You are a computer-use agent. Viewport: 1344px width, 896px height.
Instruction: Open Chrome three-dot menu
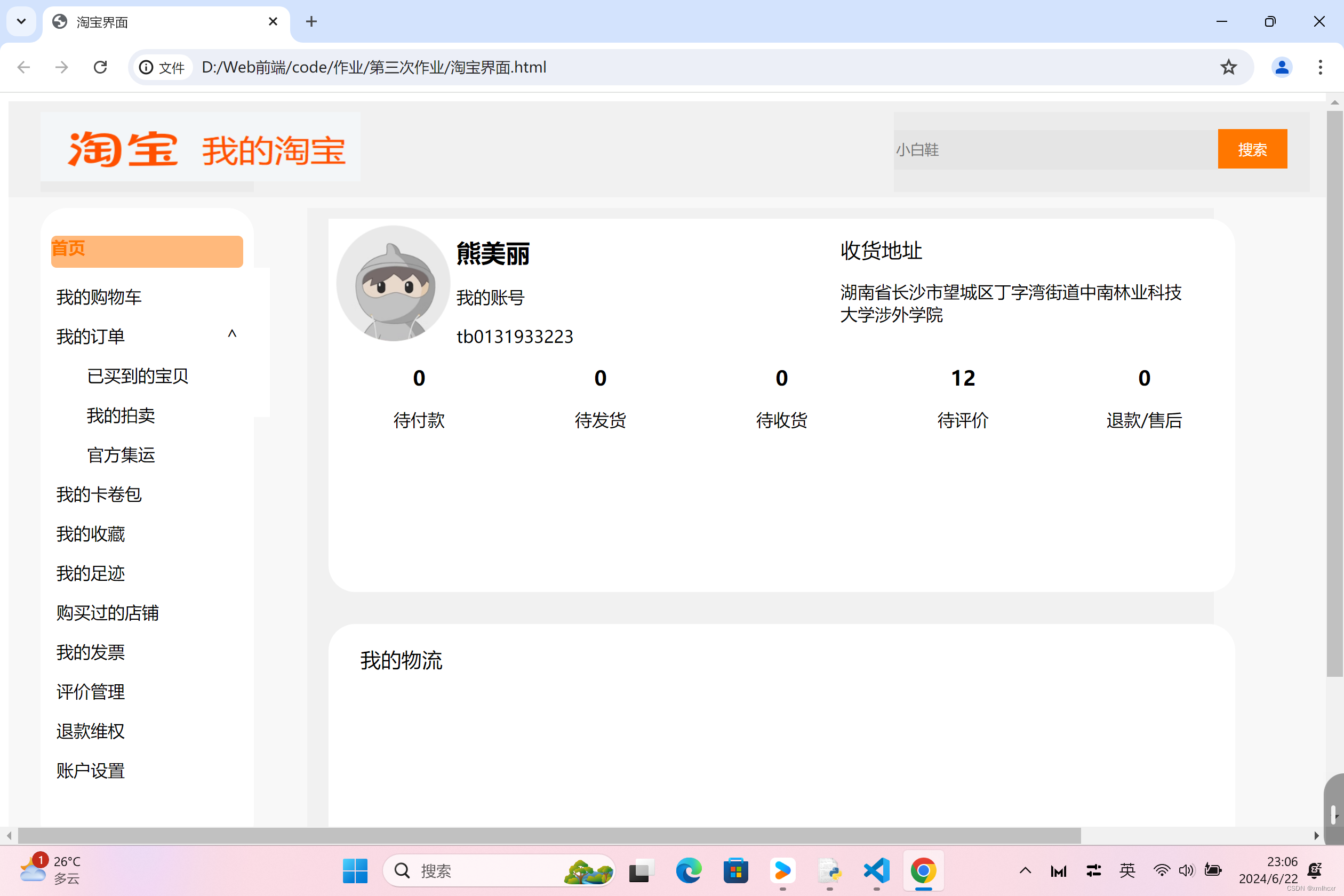tap(1320, 67)
